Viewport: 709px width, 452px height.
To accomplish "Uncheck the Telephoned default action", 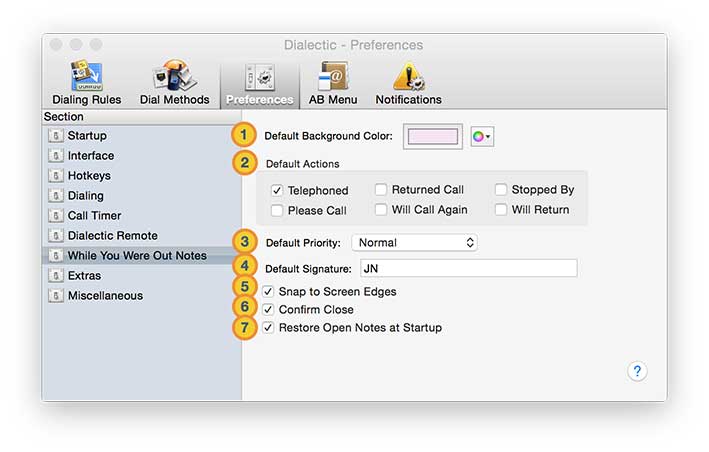I will [x=277, y=190].
